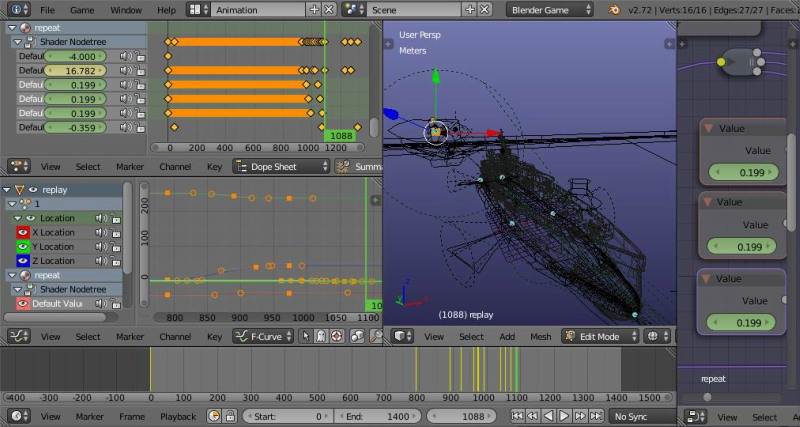Open the Mesh menu in the 3D viewport header
The image size is (800, 427).
click(x=540, y=337)
